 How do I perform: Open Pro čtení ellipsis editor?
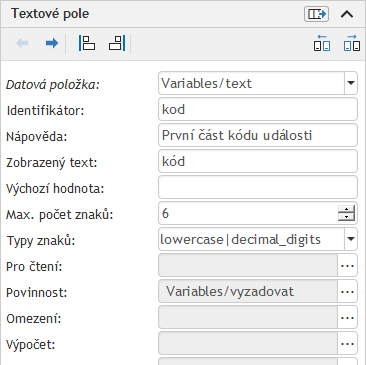(x=347, y=266)
